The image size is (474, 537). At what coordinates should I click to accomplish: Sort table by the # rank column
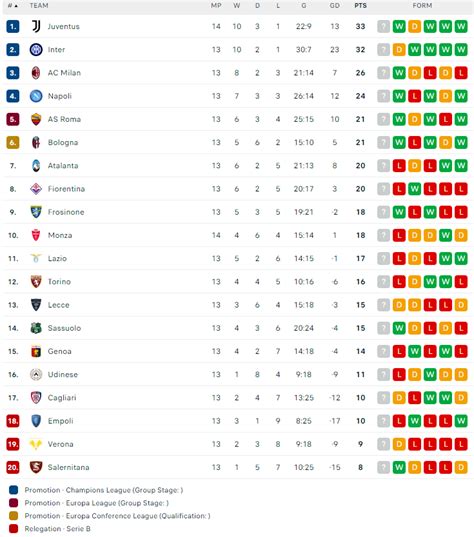(x=13, y=6)
